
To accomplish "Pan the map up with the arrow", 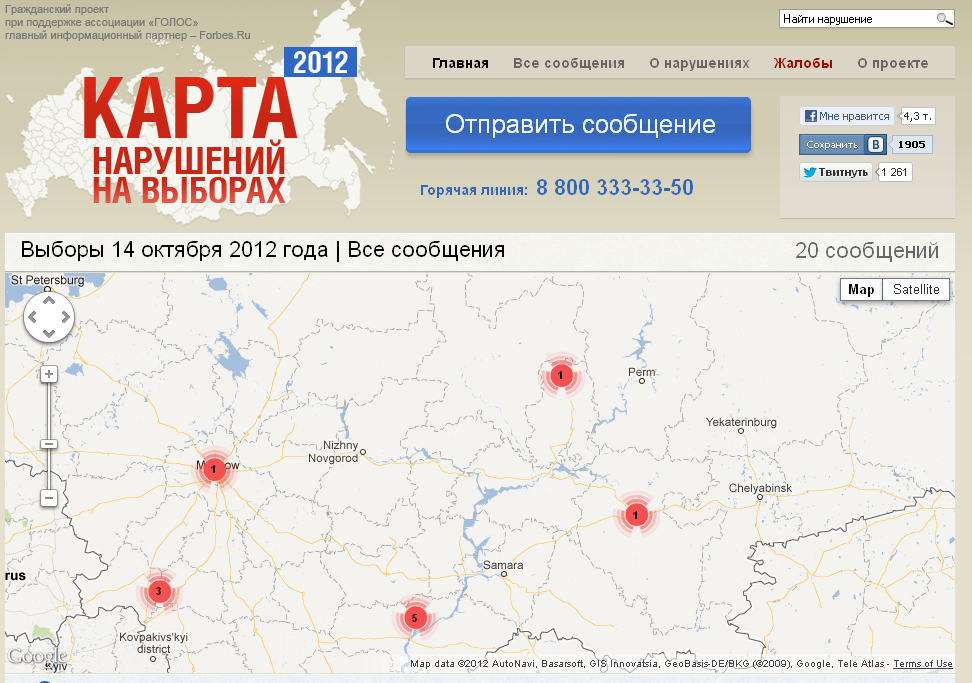I will (x=48, y=301).
